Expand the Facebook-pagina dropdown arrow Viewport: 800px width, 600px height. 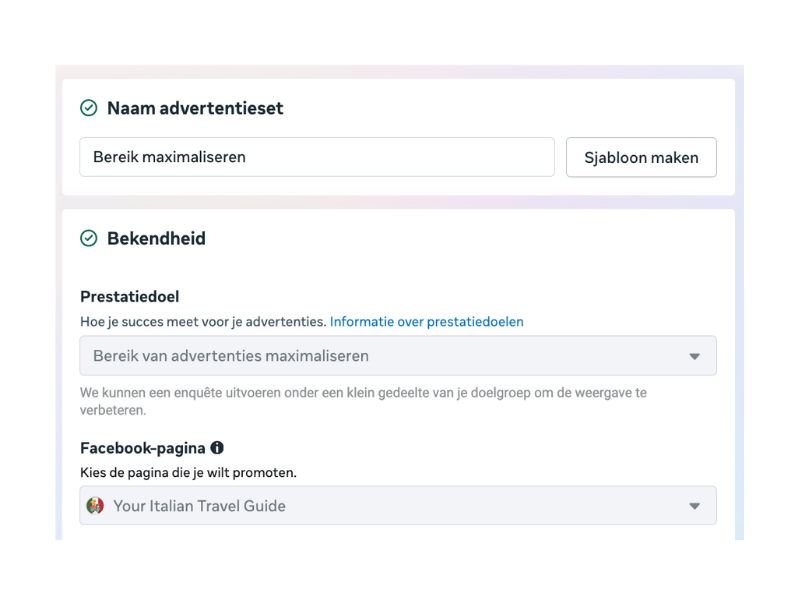click(x=695, y=506)
